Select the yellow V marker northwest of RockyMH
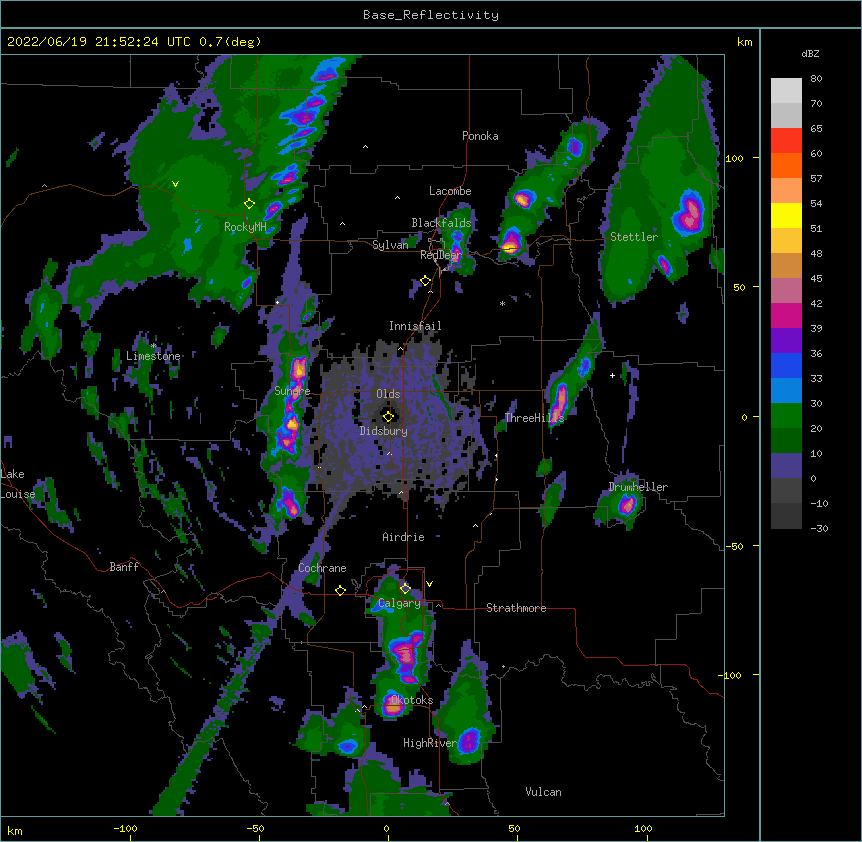 pos(175,184)
